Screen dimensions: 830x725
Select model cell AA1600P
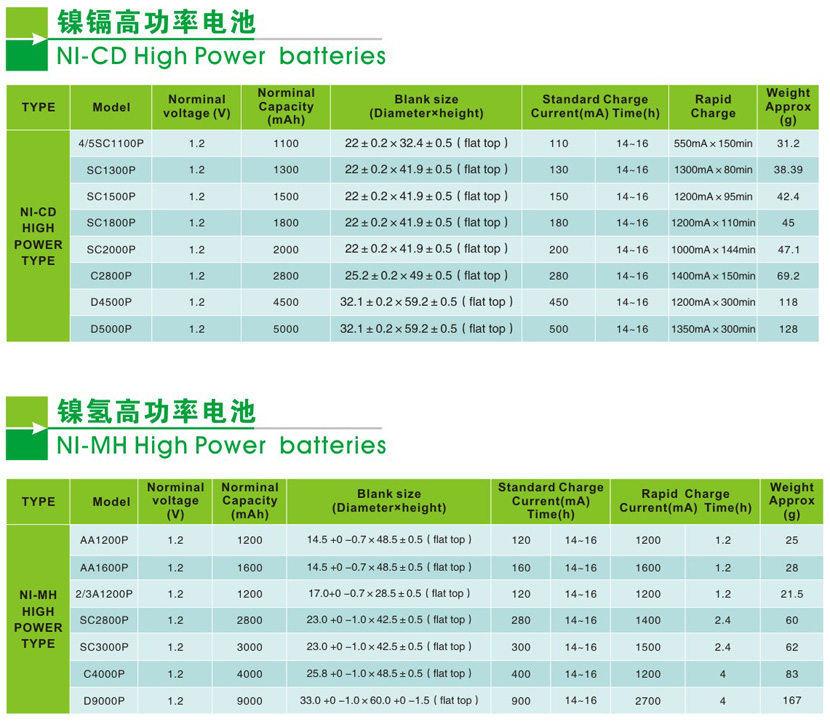click(104, 568)
